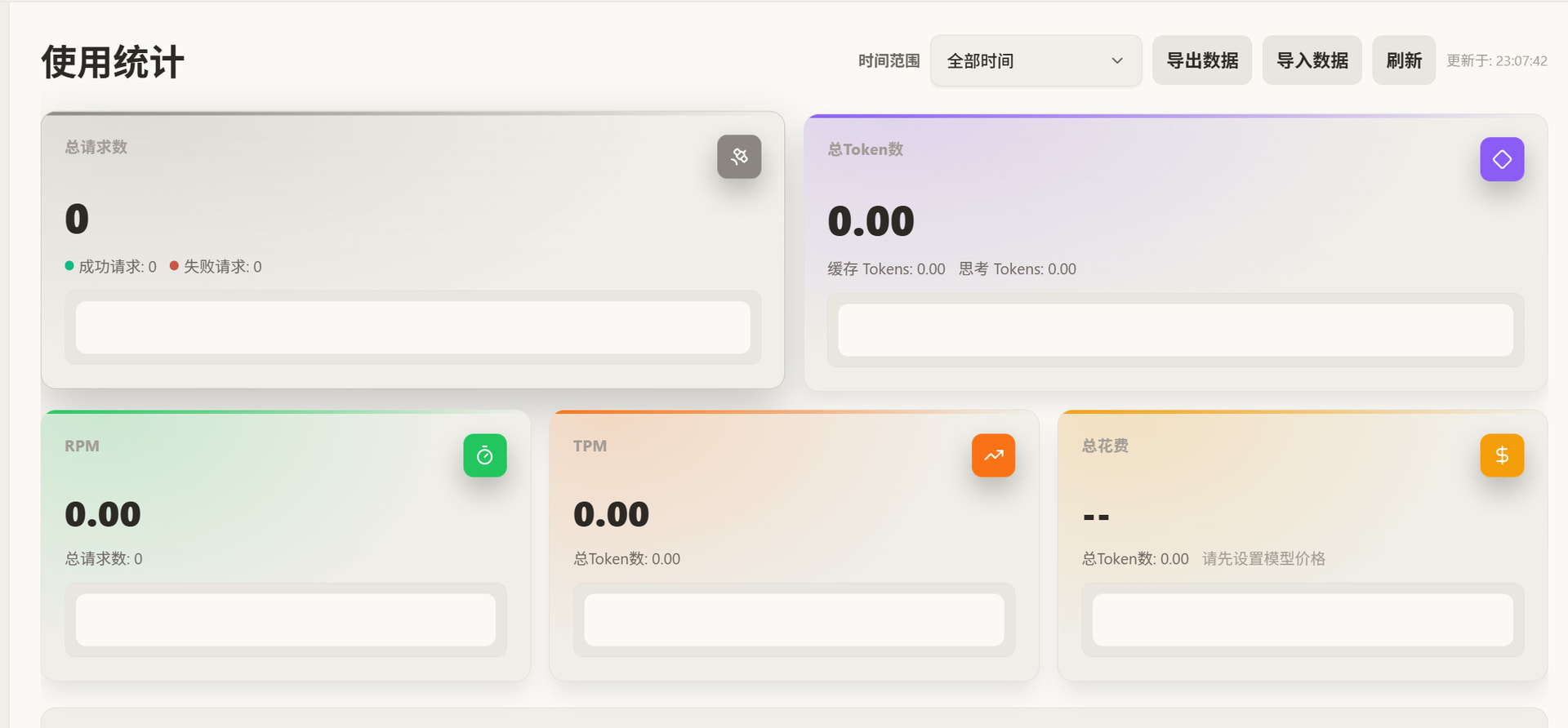Click the 0.00 value in 总Token数 card
The image size is (1568, 728).
click(x=871, y=221)
